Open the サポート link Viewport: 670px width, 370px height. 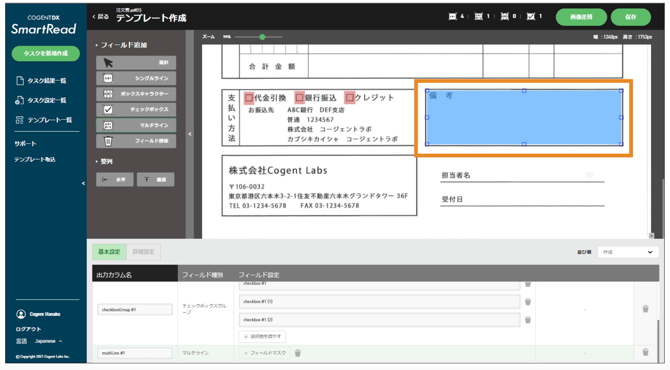(x=25, y=144)
